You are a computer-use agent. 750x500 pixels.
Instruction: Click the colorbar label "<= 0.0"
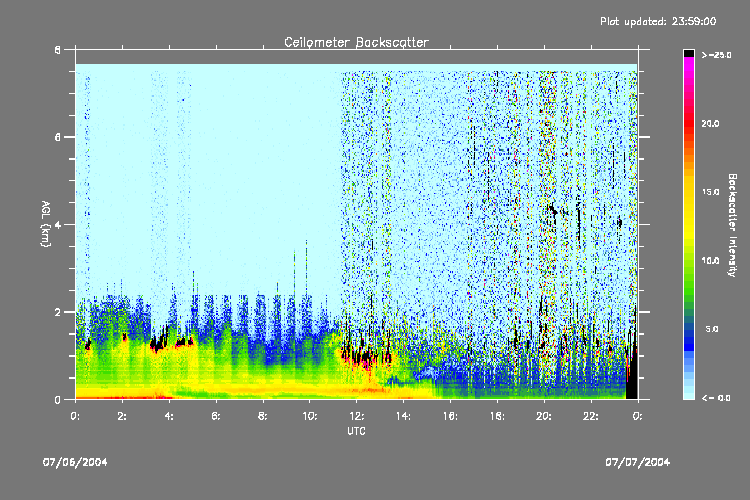[716, 398]
